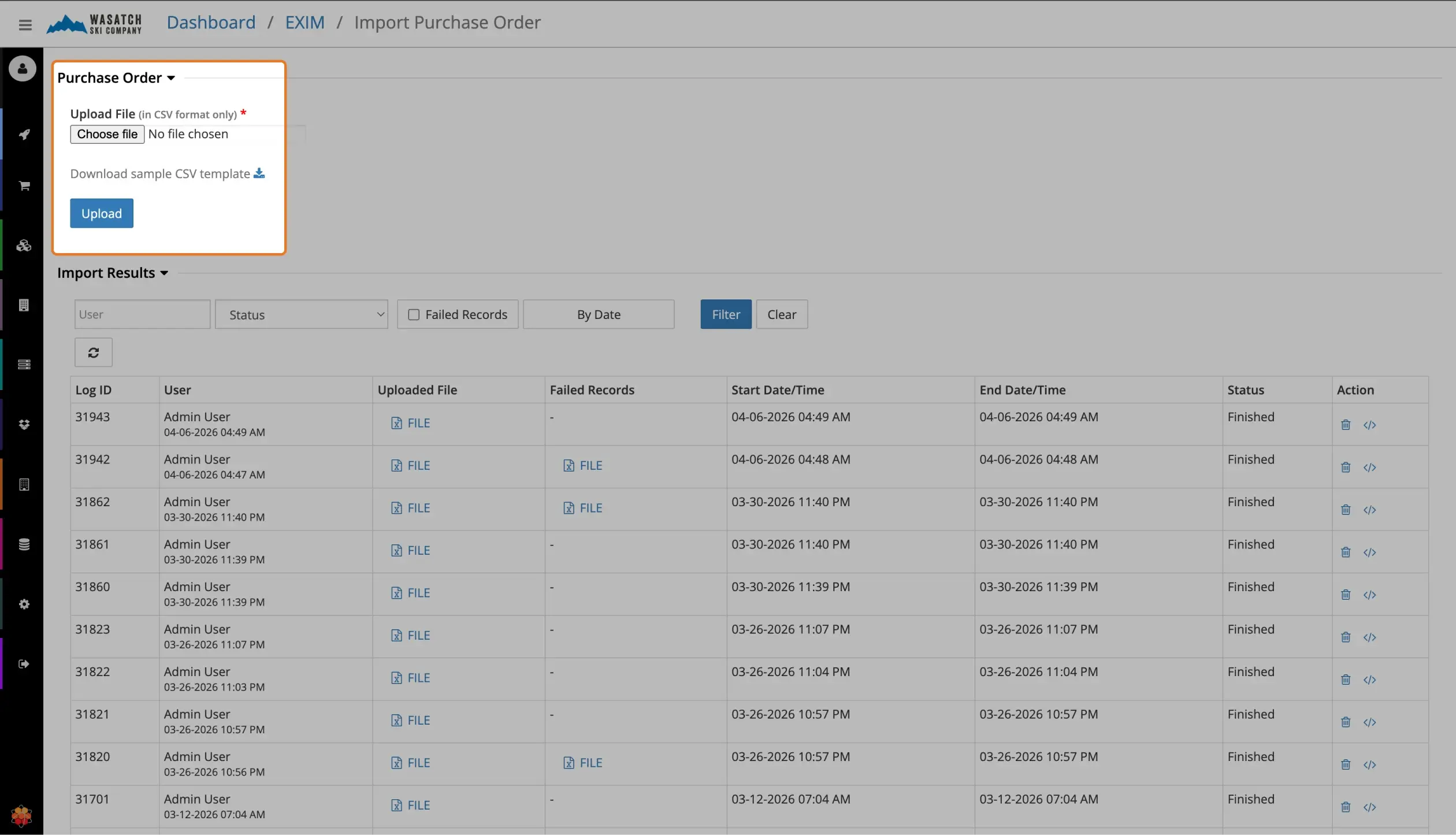
Task: Open the hamburger menu icon
Action: [x=25, y=24]
